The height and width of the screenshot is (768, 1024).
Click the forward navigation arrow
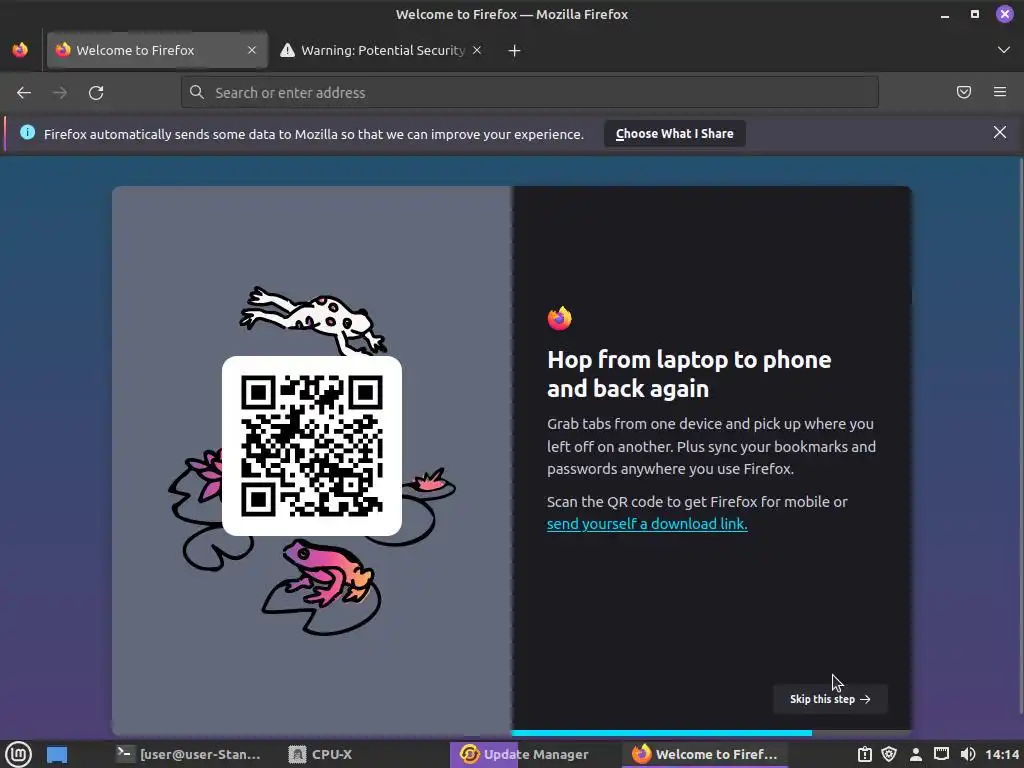[60, 93]
